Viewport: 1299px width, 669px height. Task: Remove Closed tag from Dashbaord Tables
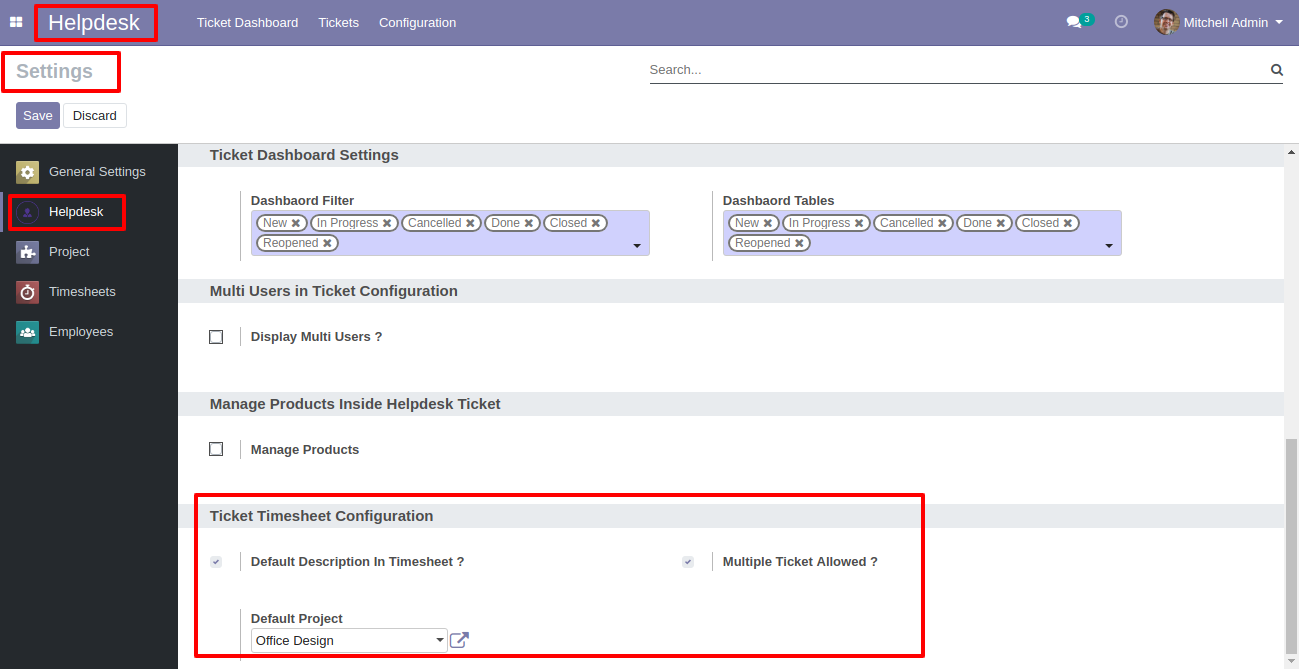(x=1068, y=223)
